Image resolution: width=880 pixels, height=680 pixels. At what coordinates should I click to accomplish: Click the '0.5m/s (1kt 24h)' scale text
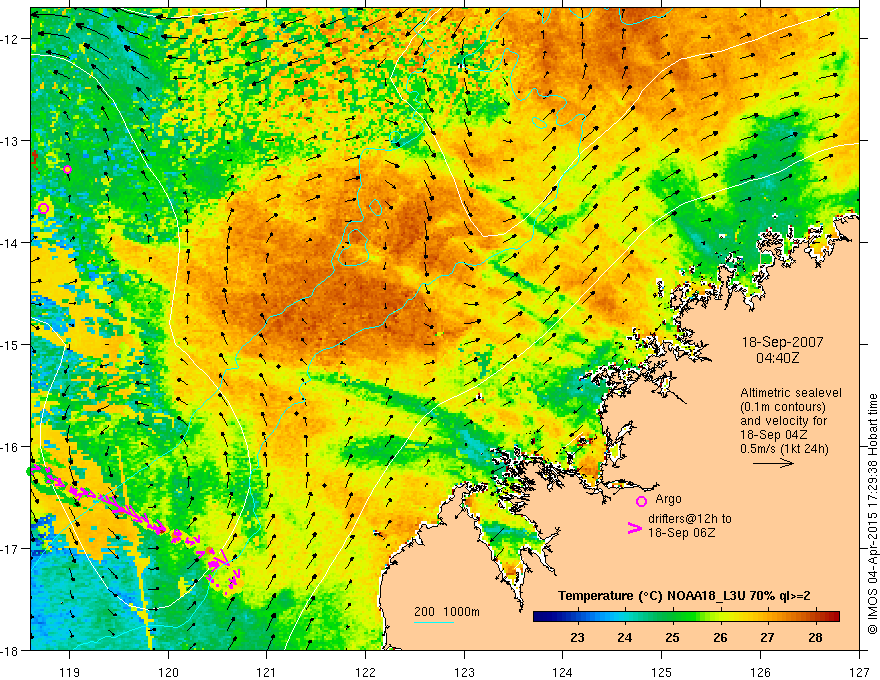tap(785, 448)
